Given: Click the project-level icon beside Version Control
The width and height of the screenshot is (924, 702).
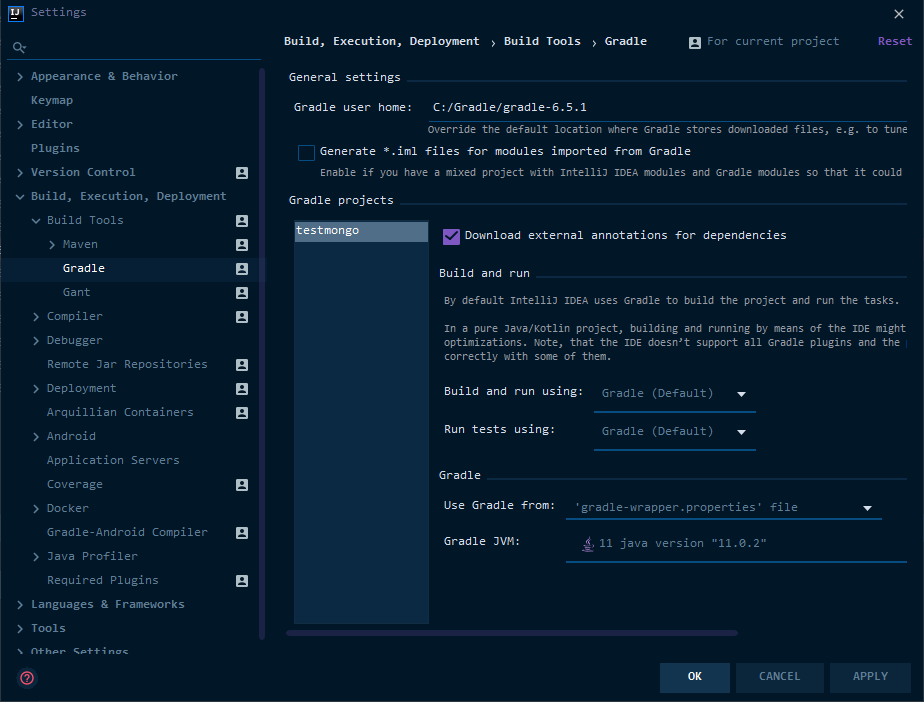Looking at the screenshot, I should coord(242,173).
